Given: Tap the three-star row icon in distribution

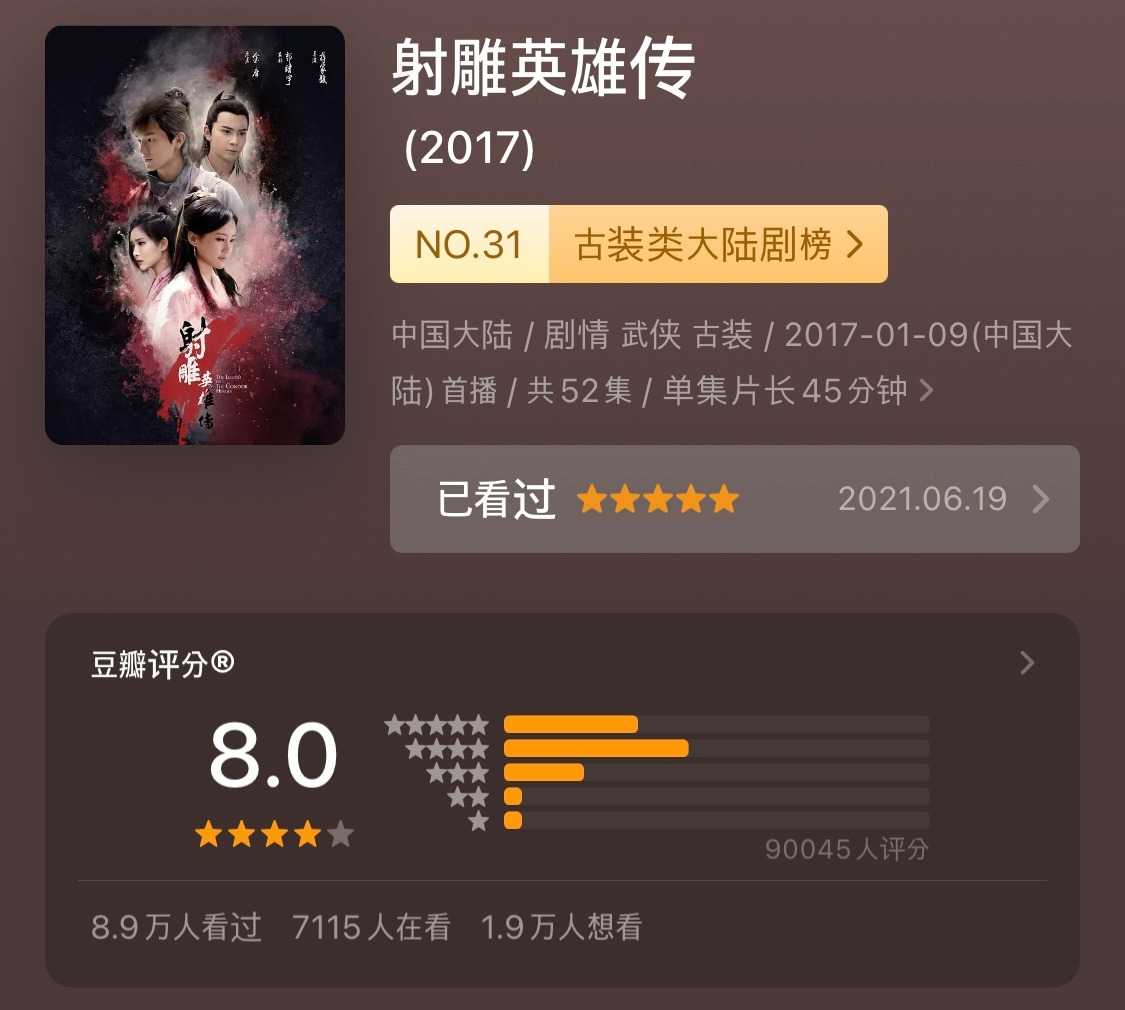Looking at the screenshot, I should [458, 773].
